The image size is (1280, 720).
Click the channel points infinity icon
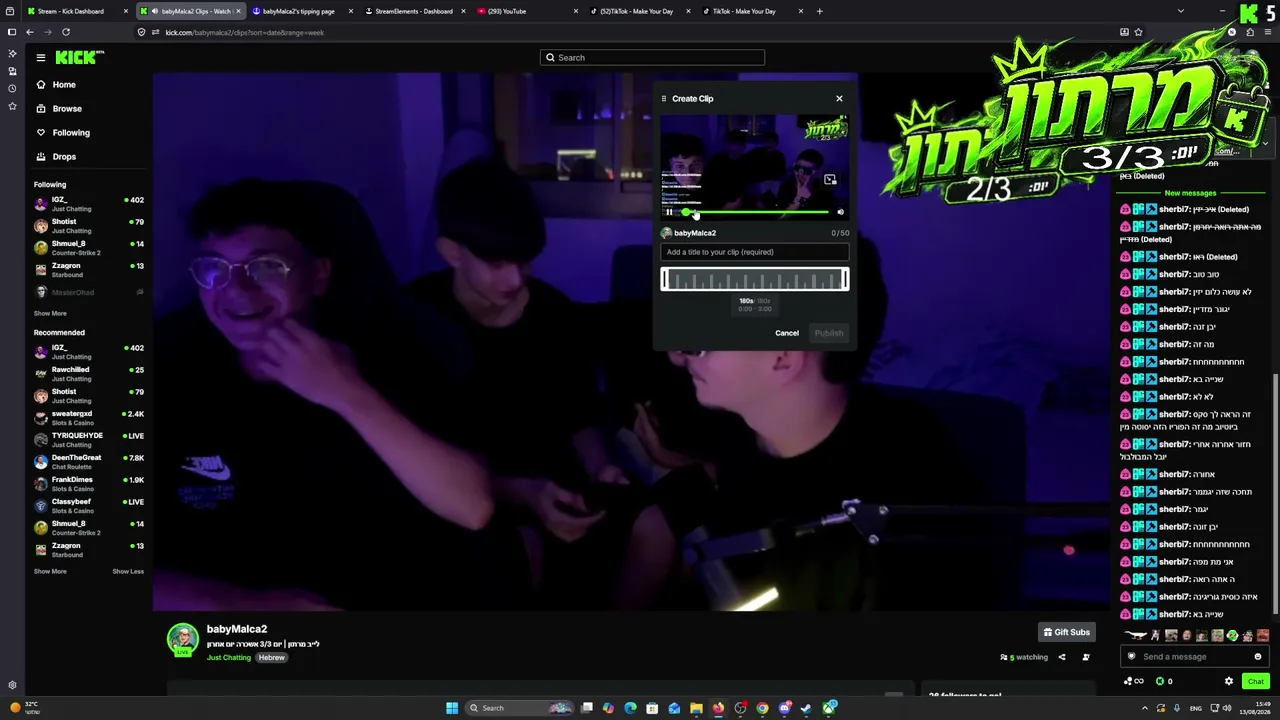(x=1134, y=681)
